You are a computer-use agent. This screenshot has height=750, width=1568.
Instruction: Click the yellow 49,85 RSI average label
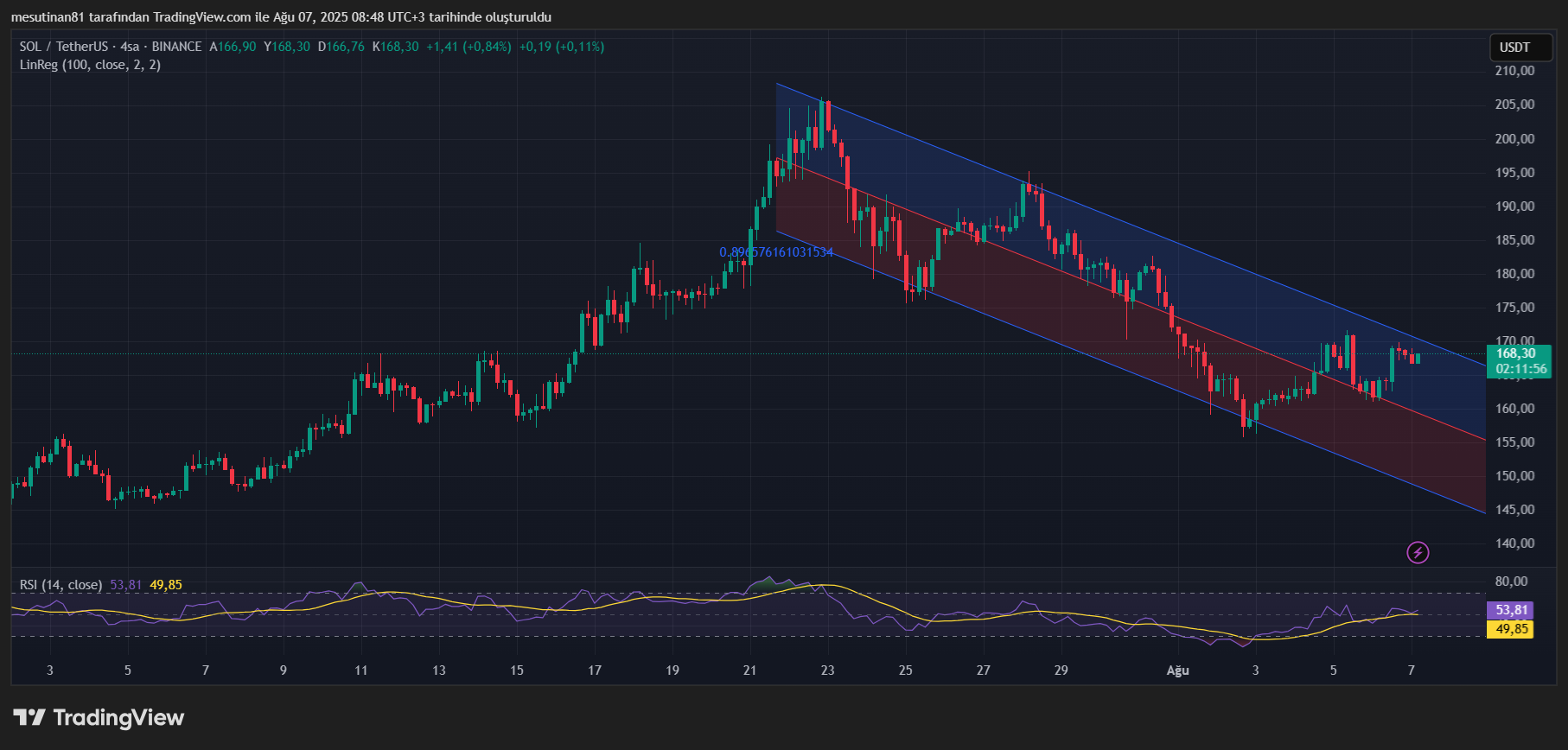tap(1509, 629)
